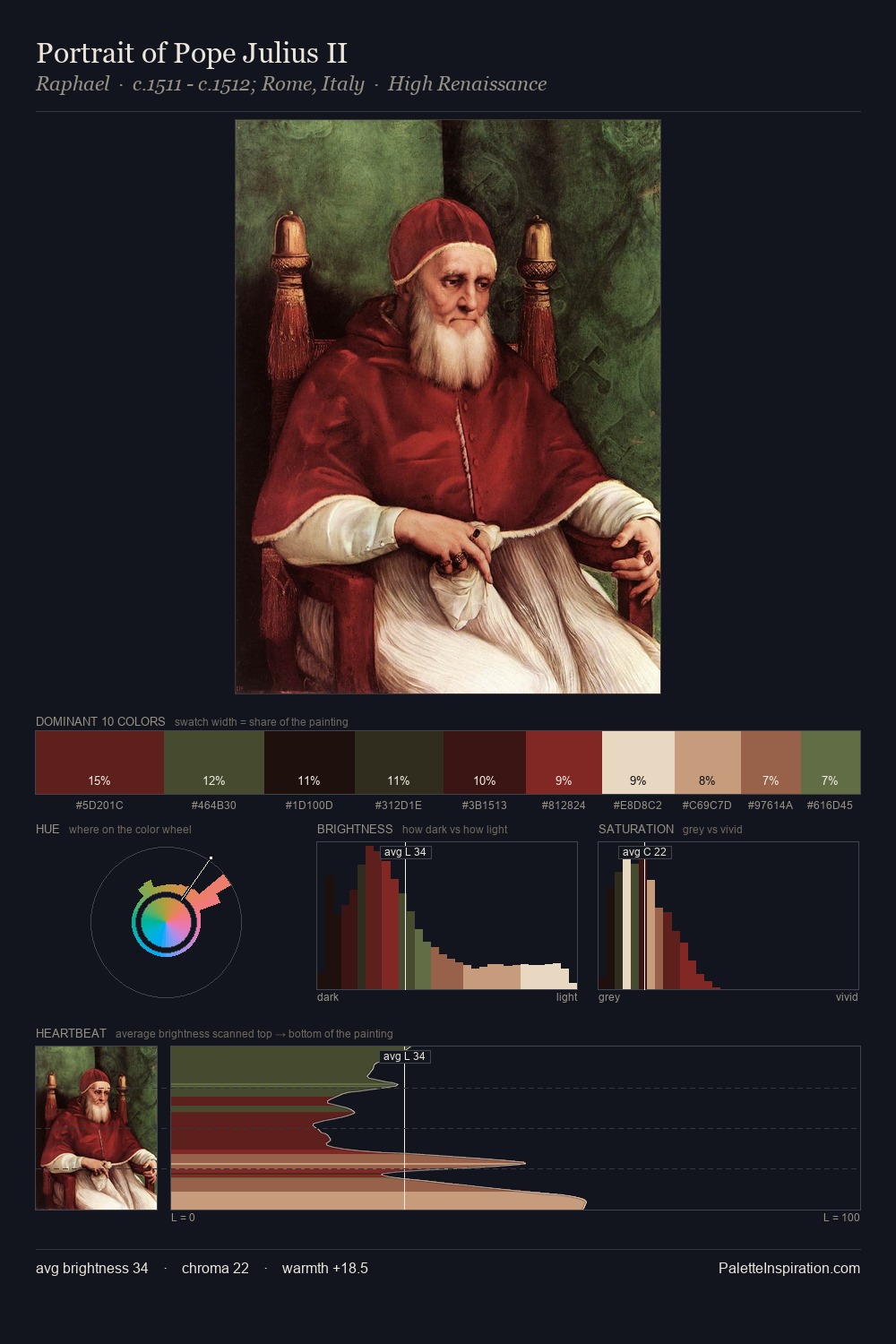Image resolution: width=896 pixels, height=1344 pixels.
Task: Open the PaletteInspiration.com link
Action: [x=789, y=1269]
